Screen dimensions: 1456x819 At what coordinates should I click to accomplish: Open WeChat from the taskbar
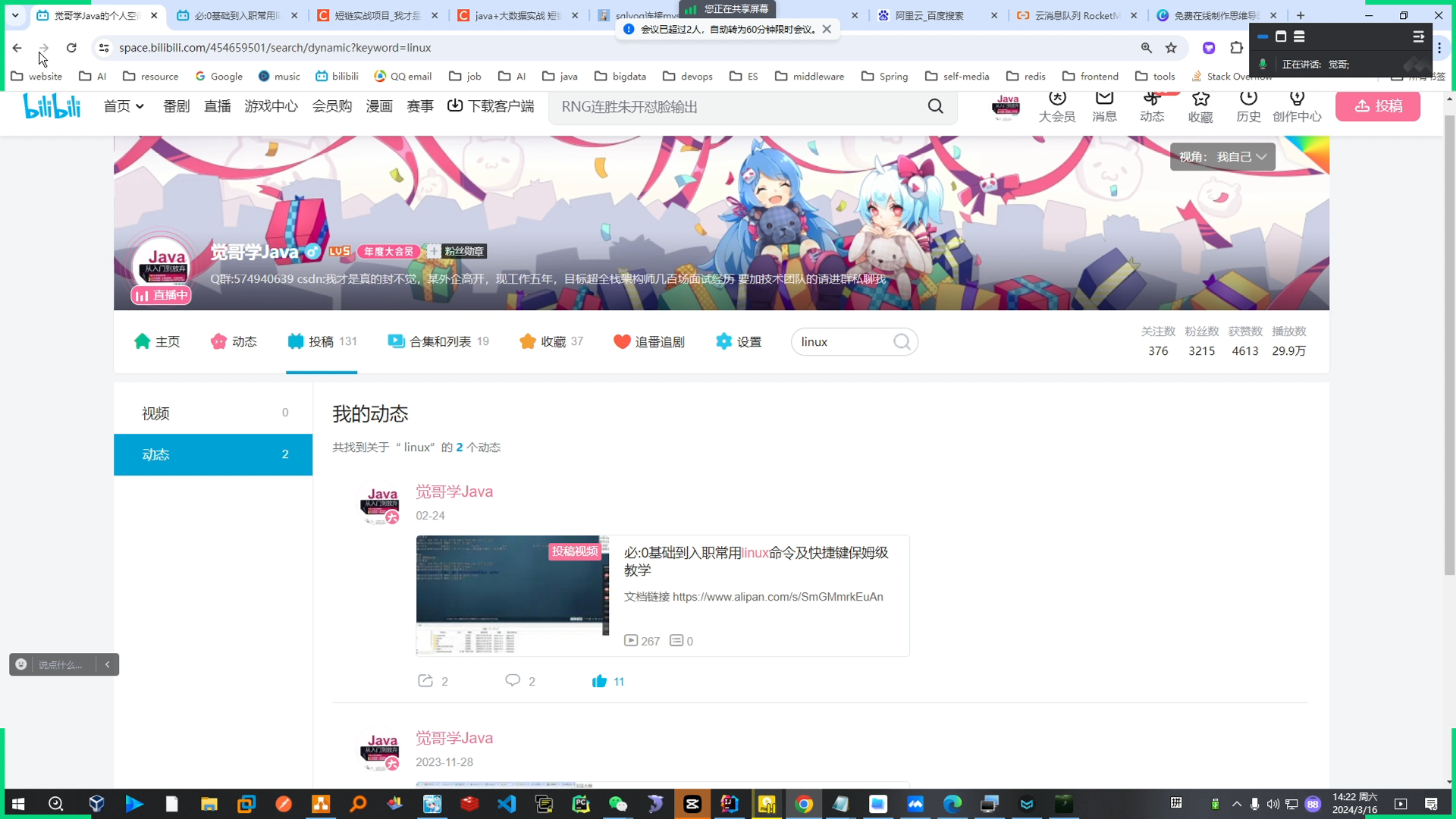point(618,804)
